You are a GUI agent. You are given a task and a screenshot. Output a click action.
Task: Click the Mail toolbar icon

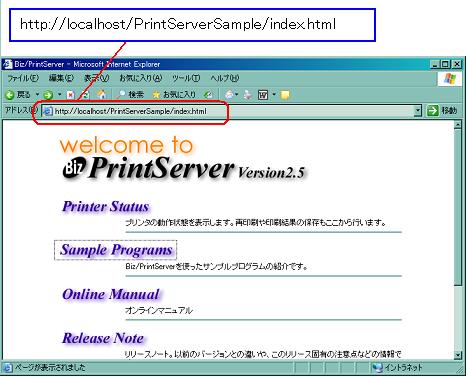pos(229,95)
